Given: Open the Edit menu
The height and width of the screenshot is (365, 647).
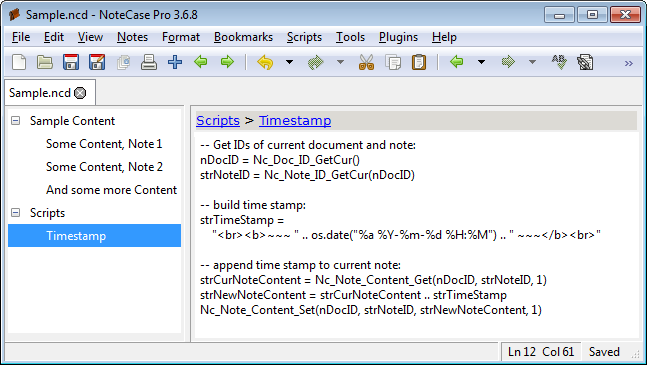Looking at the screenshot, I should click(x=54, y=37).
